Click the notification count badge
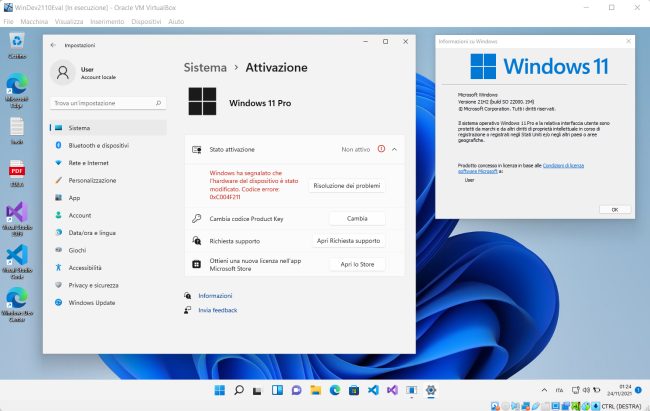 (x=638, y=390)
